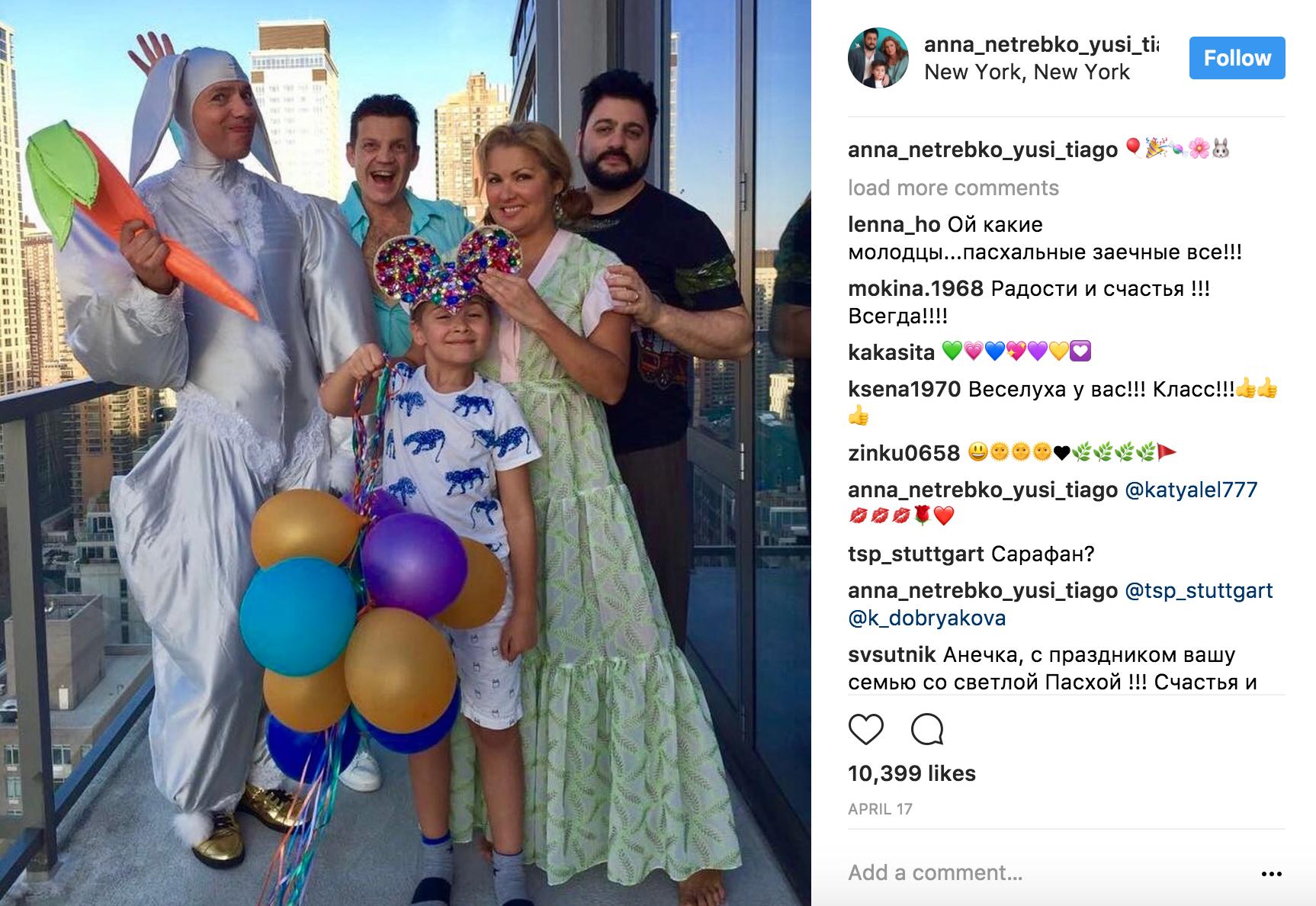Image resolution: width=1316 pixels, height=906 pixels.
Task: View zinku0658 profile
Action: [x=904, y=453]
